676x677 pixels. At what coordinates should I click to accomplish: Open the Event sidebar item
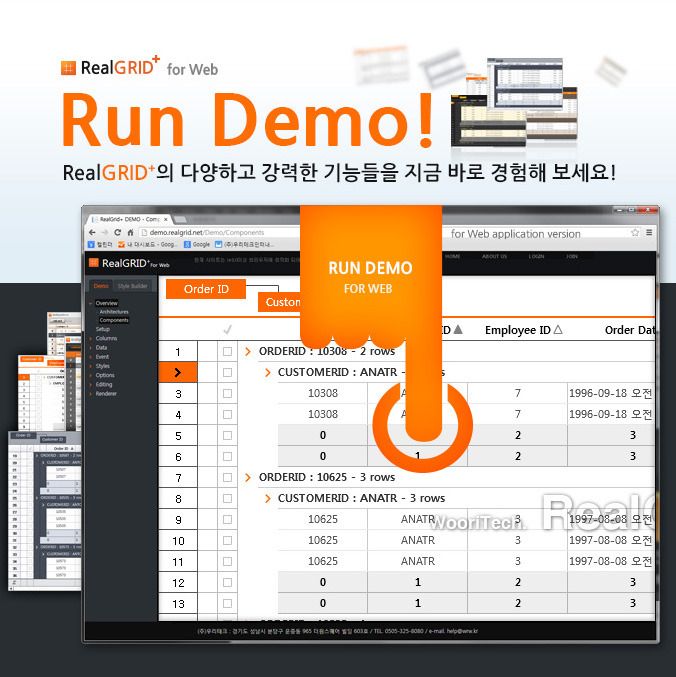tap(102, 357)
